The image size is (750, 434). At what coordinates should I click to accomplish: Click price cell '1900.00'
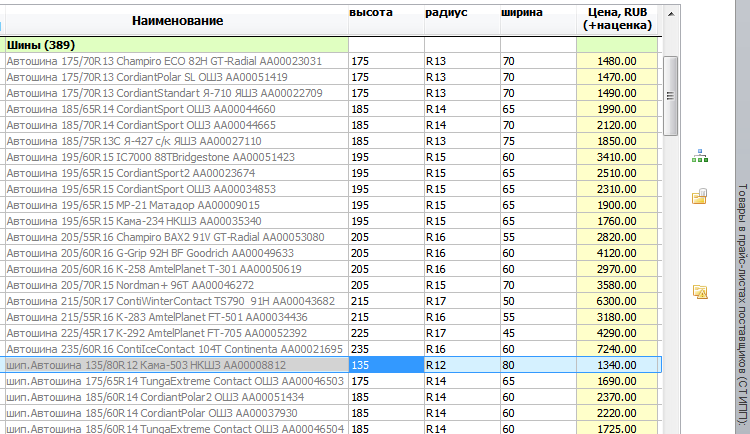click(617, 205)
